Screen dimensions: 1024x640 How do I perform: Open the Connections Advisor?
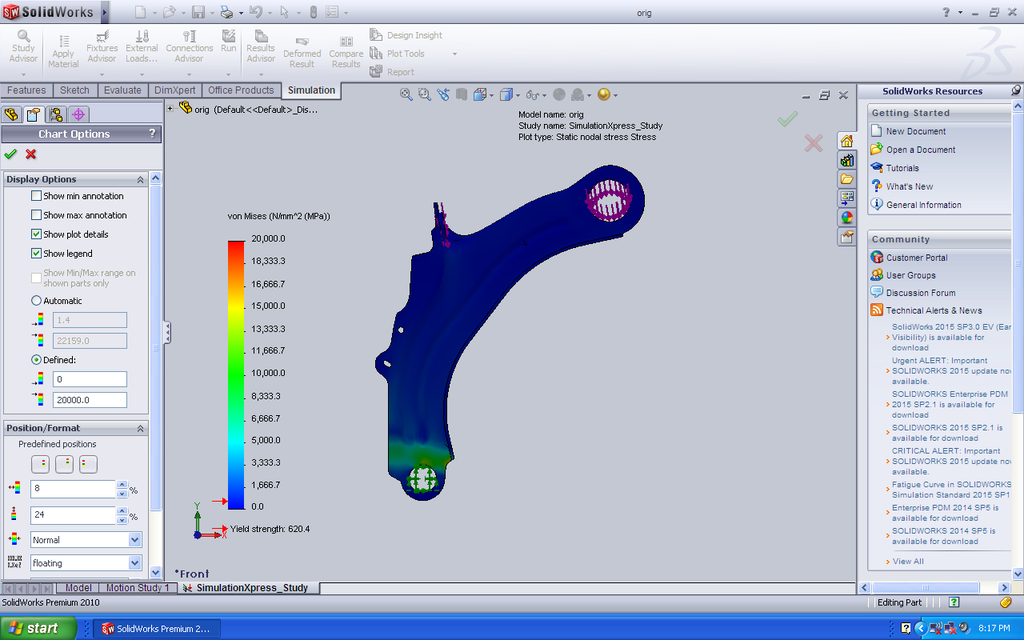(x=189, y=46)
